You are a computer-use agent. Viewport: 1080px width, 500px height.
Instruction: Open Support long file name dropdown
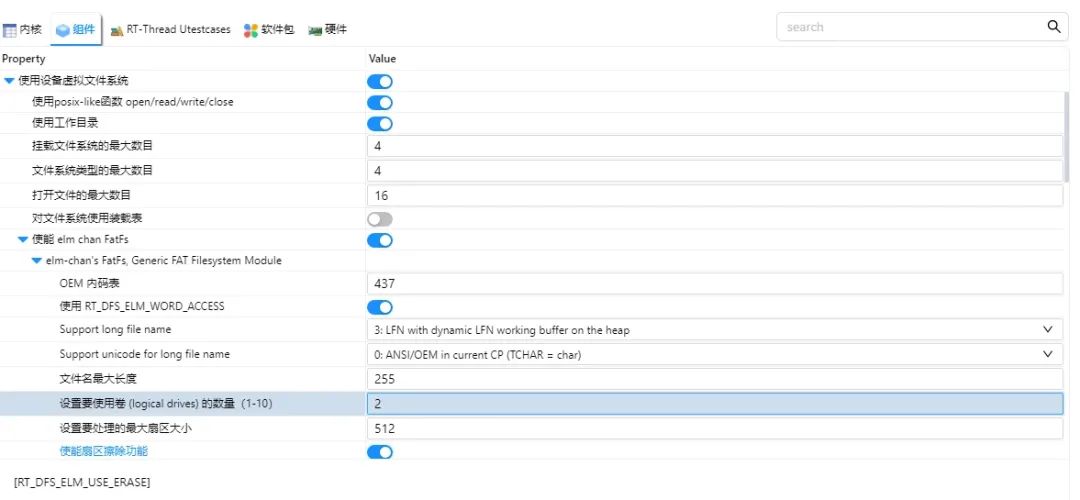click(714, 330)
